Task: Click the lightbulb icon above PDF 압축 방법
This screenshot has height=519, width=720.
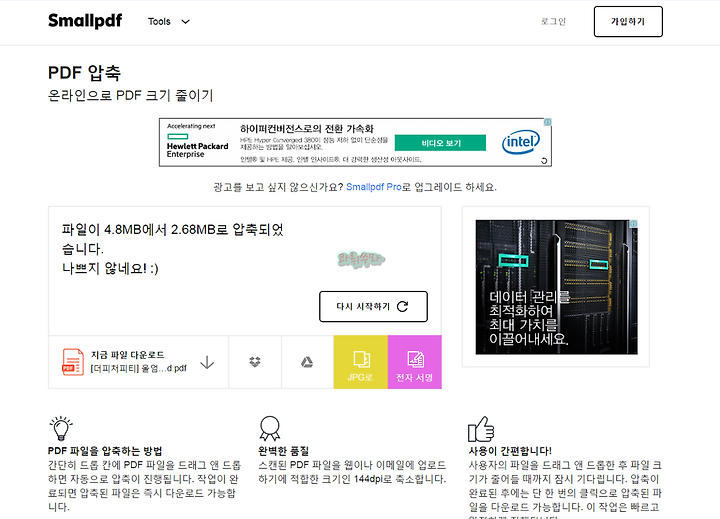Action: point(61,429)
